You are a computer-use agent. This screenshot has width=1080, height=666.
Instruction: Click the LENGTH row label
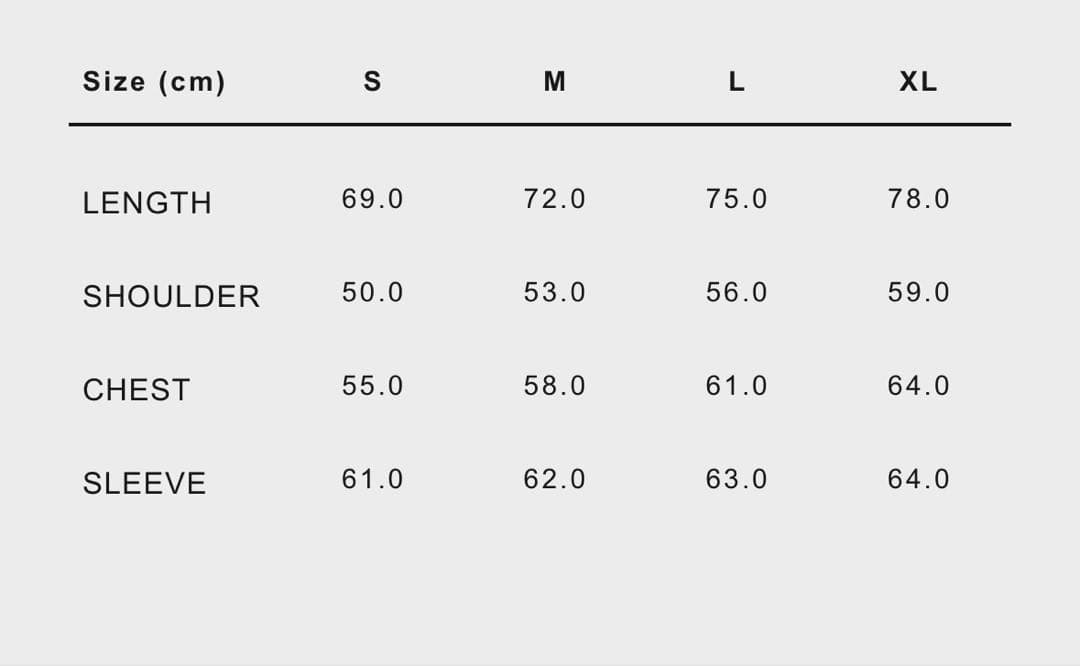coord(147,203)
